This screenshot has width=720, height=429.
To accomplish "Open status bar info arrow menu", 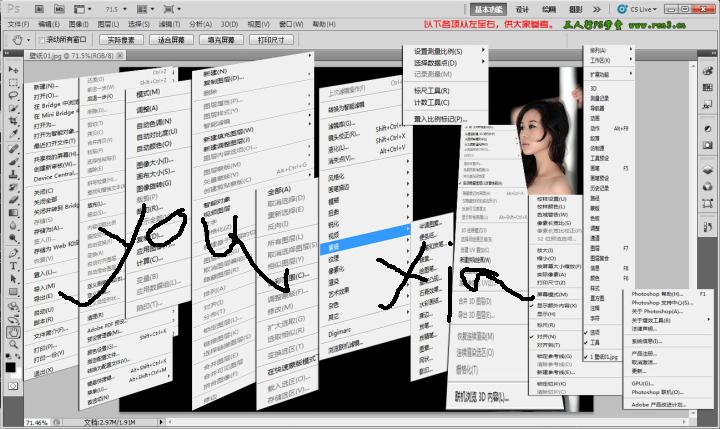I will tap(161, 422).
